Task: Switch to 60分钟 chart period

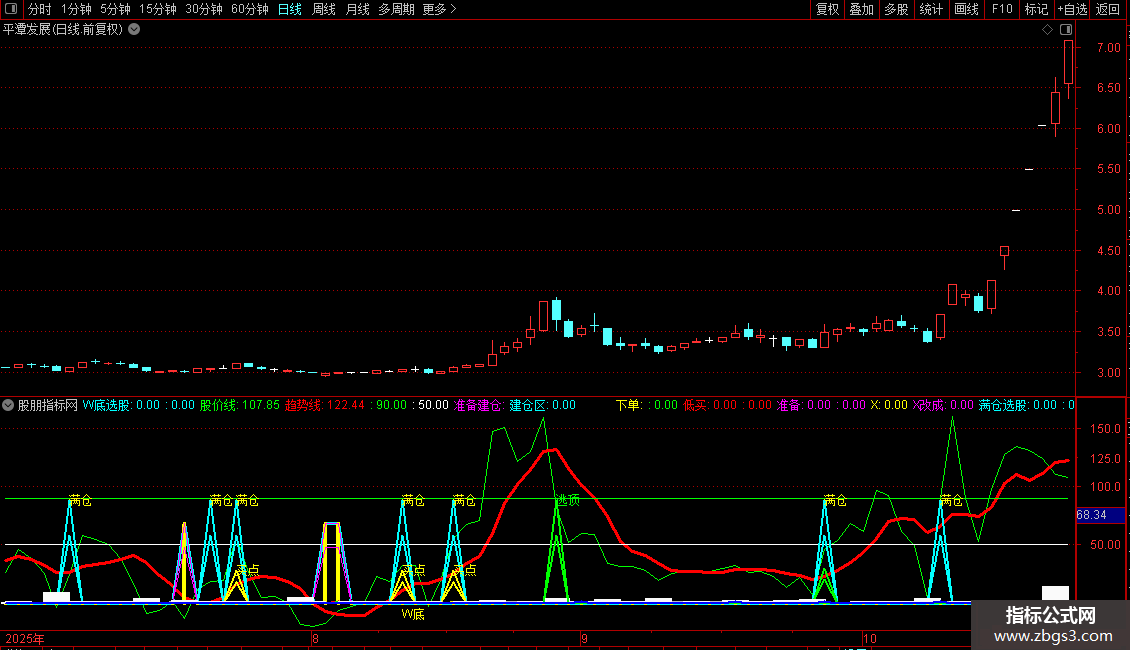Action: pos(249,9)
